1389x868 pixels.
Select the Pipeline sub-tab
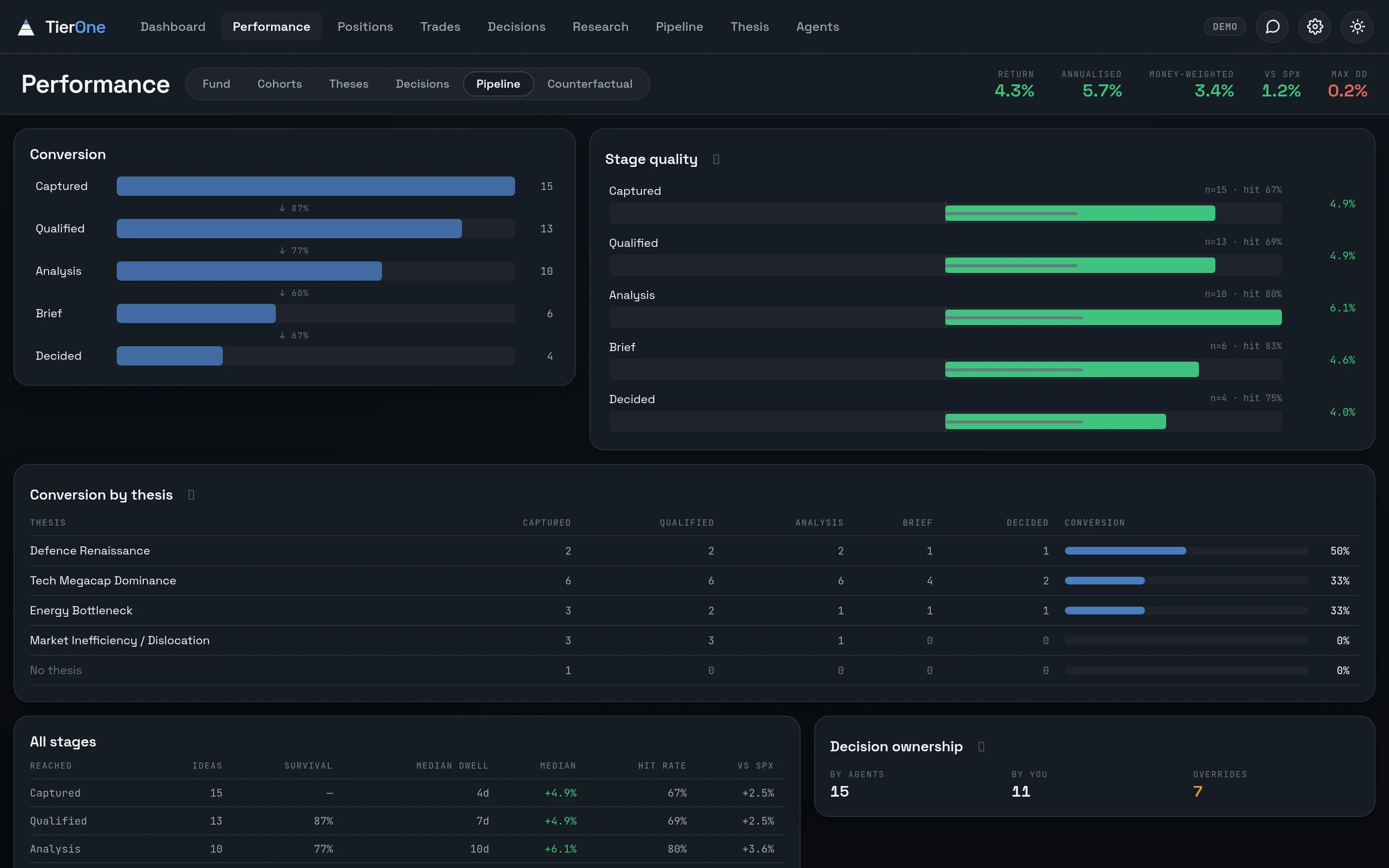coord(498,84)
